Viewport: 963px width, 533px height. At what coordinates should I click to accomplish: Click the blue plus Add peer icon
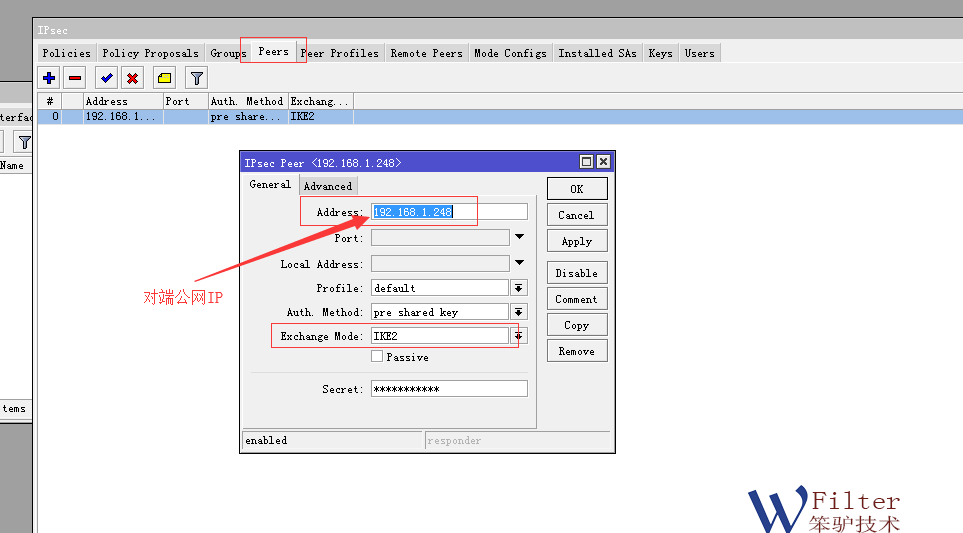(49, 78)
